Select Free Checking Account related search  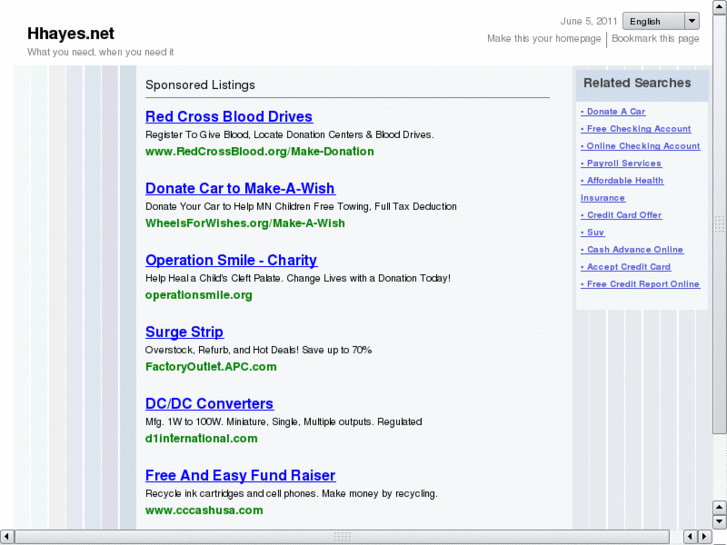pos(636,128)
